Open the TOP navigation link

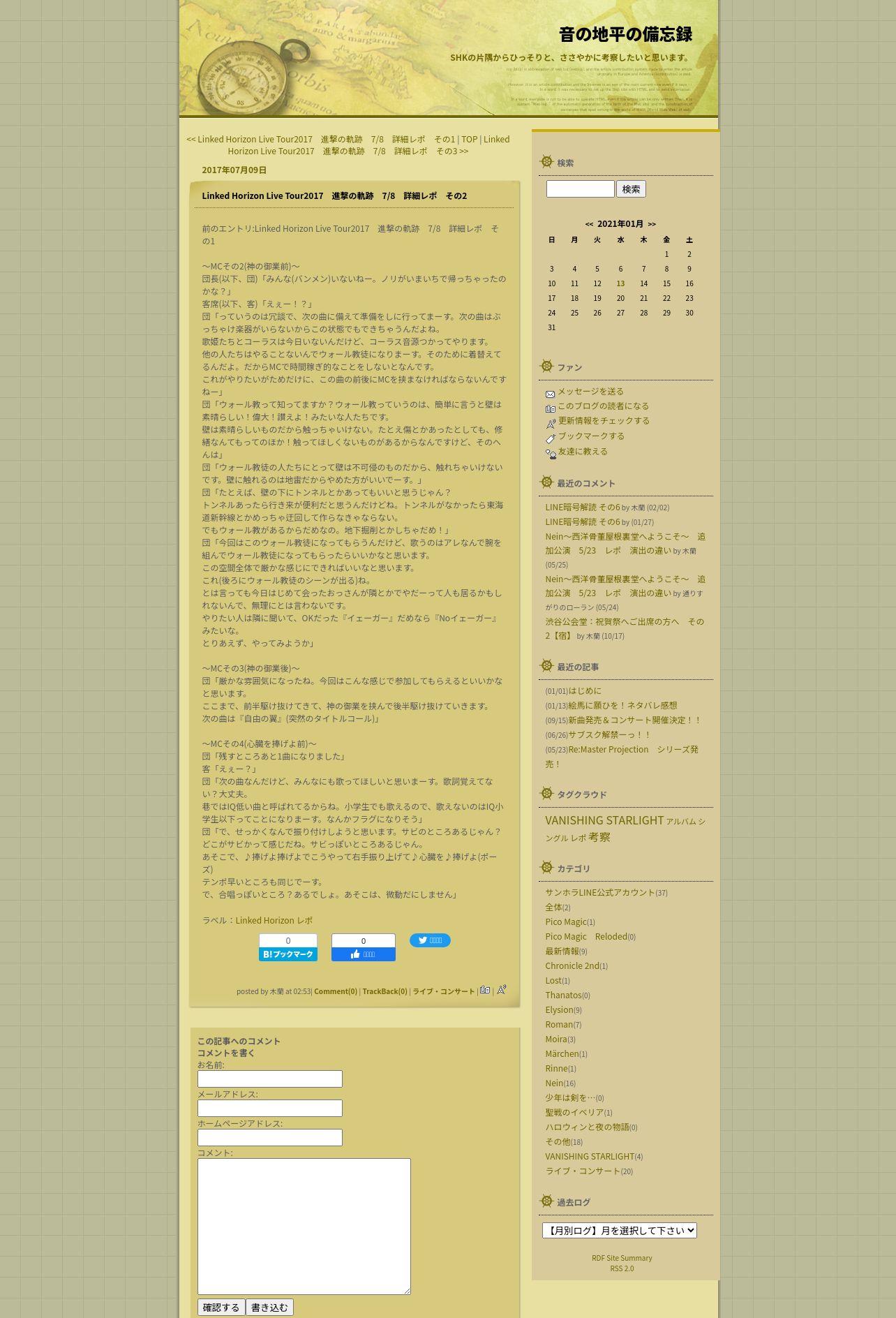point(469,140)
